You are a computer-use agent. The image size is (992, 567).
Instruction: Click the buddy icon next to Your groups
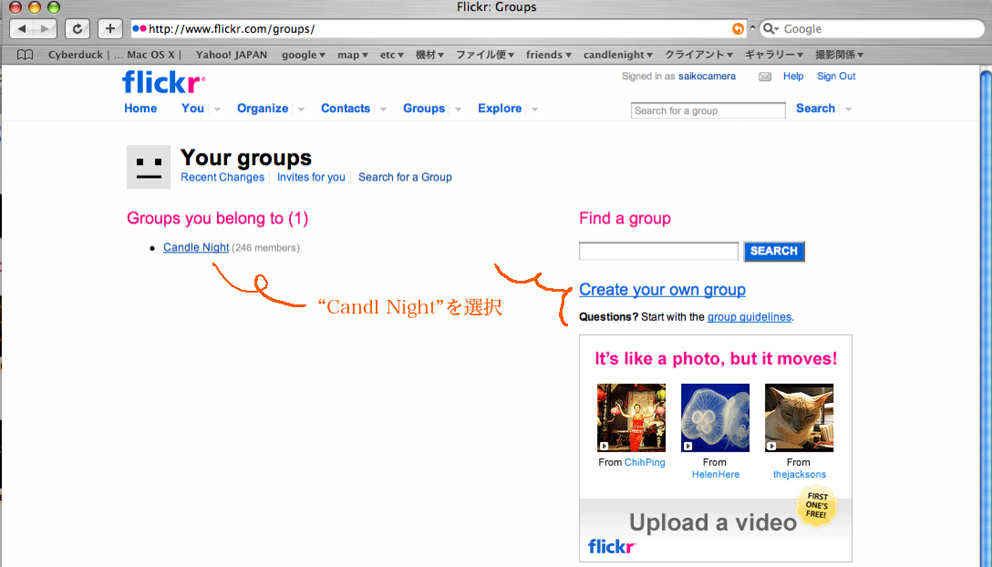coord(149,167)
